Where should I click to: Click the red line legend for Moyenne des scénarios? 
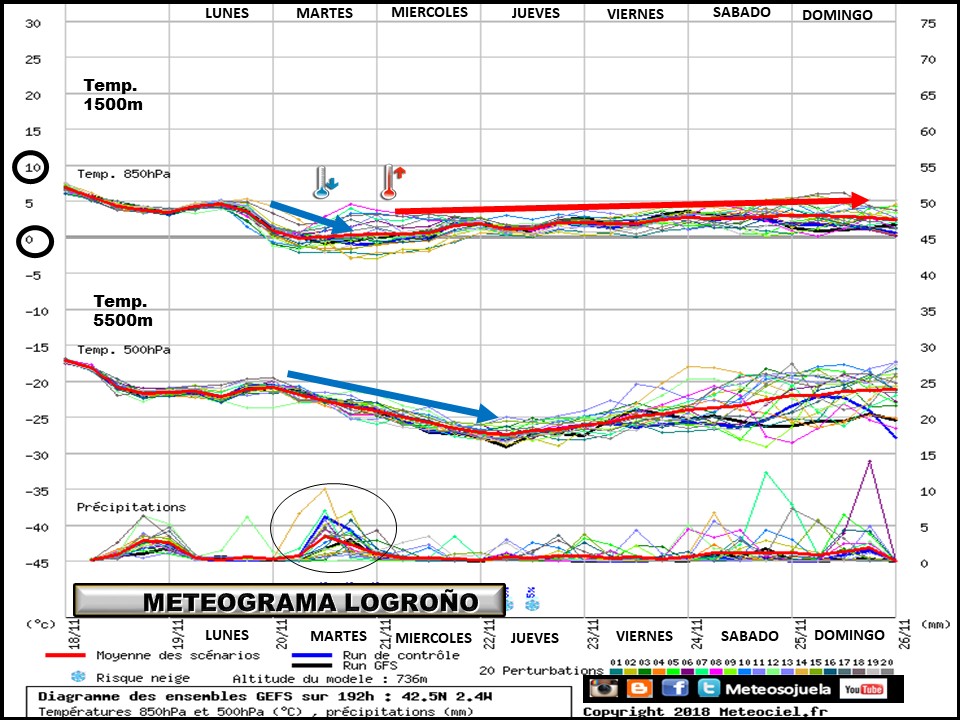(x=65, y=655)
